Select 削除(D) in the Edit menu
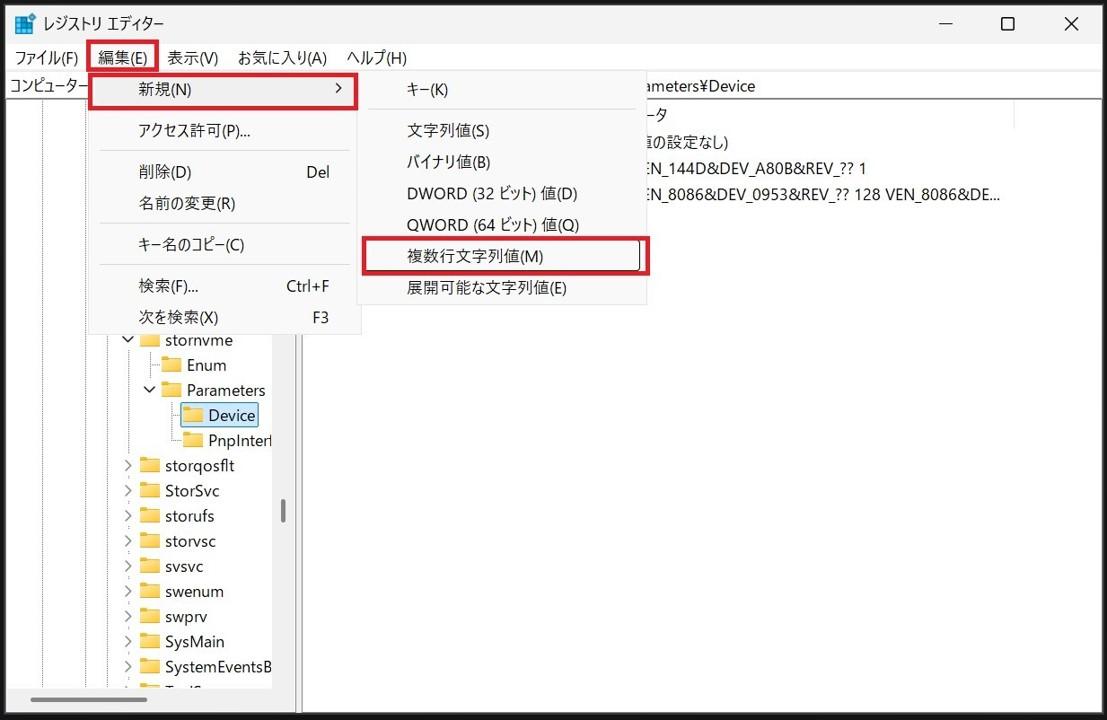This screenshot has width=1107, height=720. pos(225,172)
